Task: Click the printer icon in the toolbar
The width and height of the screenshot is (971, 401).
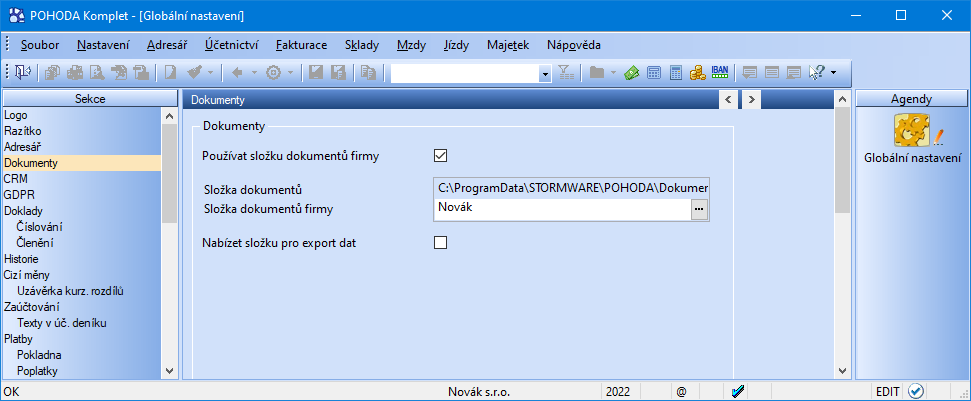Action: [x=76, y=73]
